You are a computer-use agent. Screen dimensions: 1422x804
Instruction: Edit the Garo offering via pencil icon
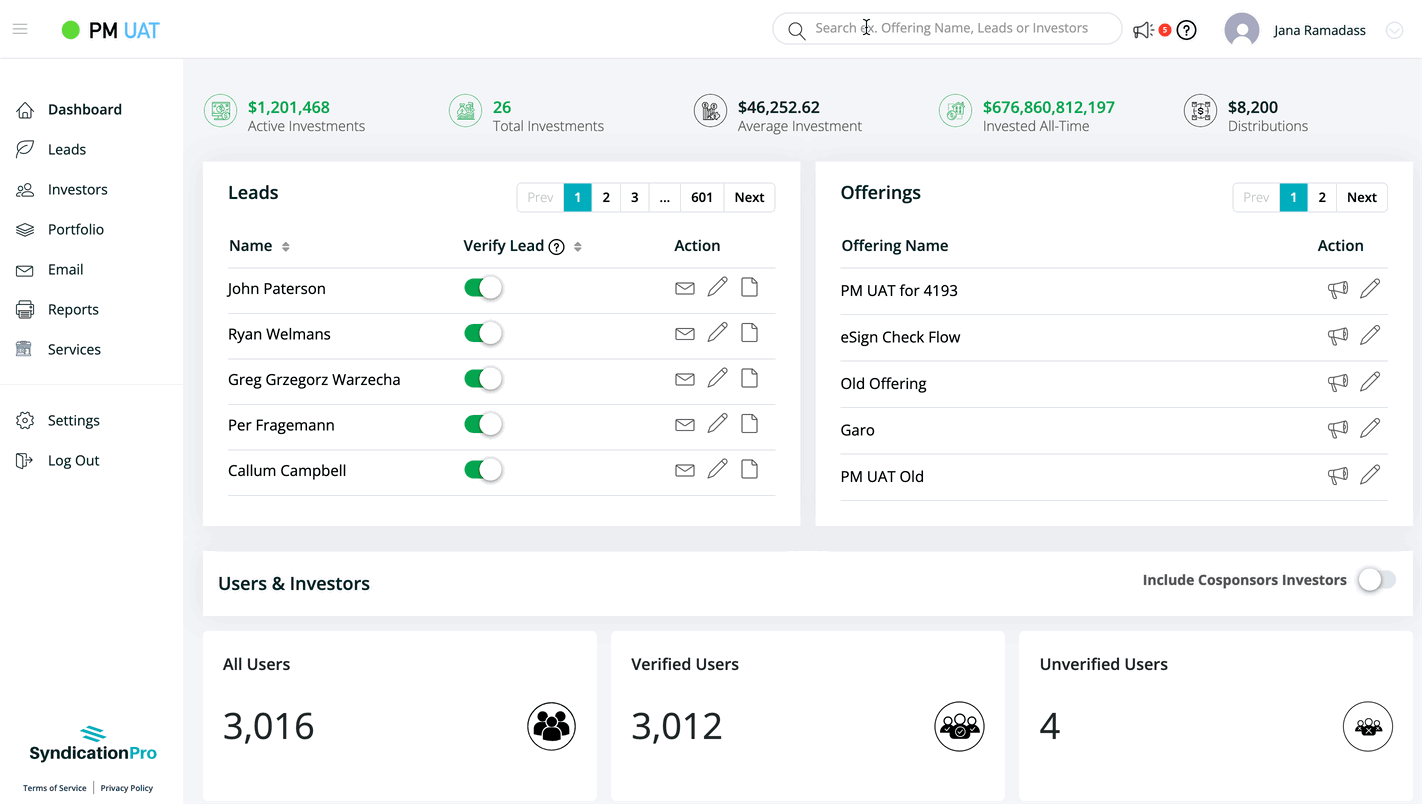click(x=1370, y=428)
